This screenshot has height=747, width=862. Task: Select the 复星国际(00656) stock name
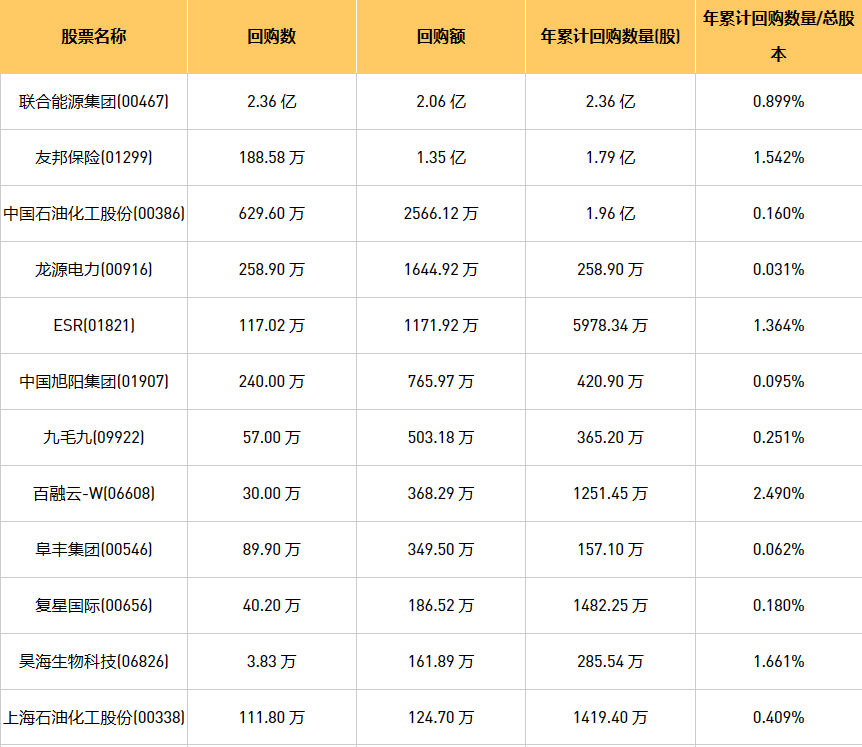pyautogui.click(x=93, y=606)
